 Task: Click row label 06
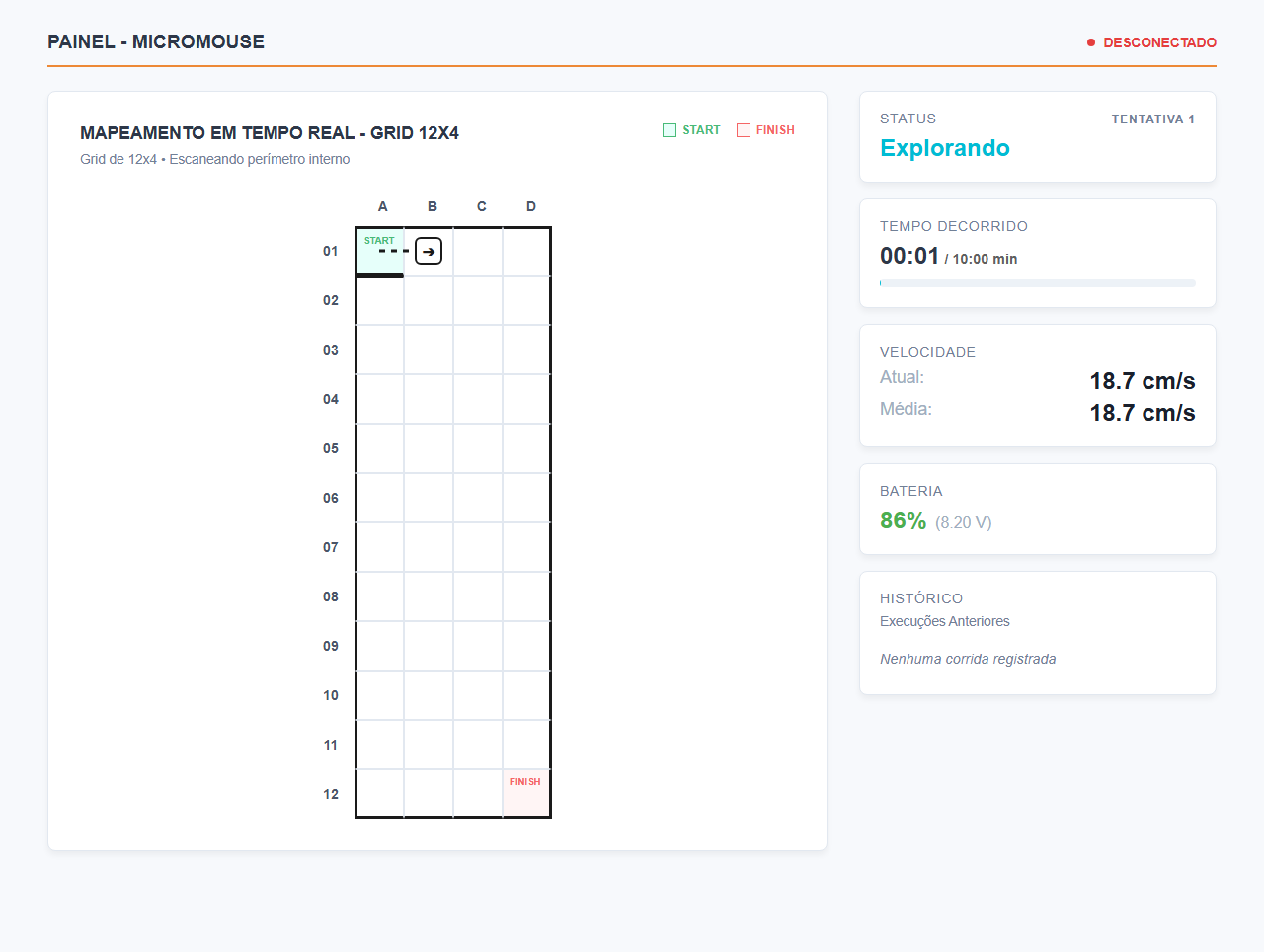[x=331, y=498]
